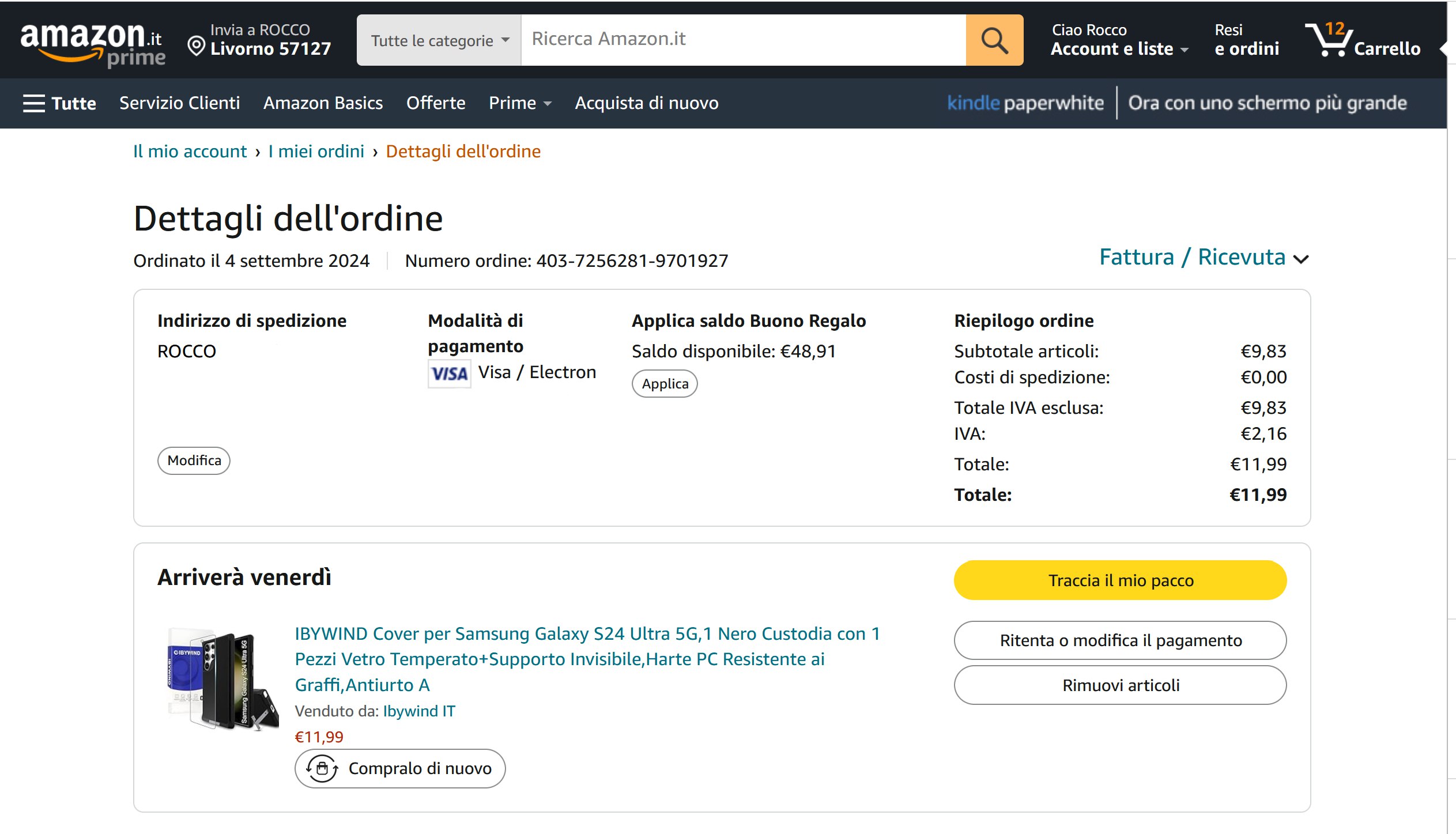Open the Tutte le categorie dropdown

point(439,40)
